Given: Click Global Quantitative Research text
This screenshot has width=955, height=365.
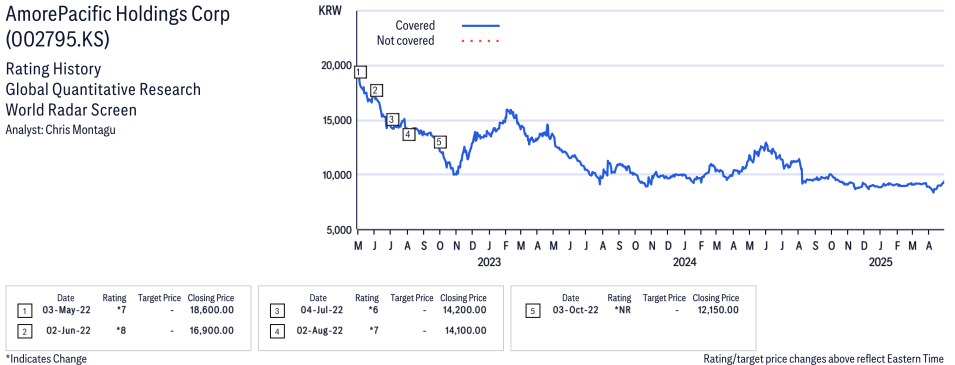Looking at the screenshot, I should 103,90.
